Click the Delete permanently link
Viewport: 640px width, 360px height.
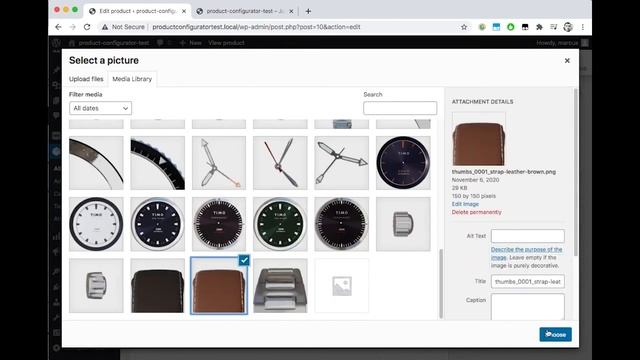coord(476,212)
